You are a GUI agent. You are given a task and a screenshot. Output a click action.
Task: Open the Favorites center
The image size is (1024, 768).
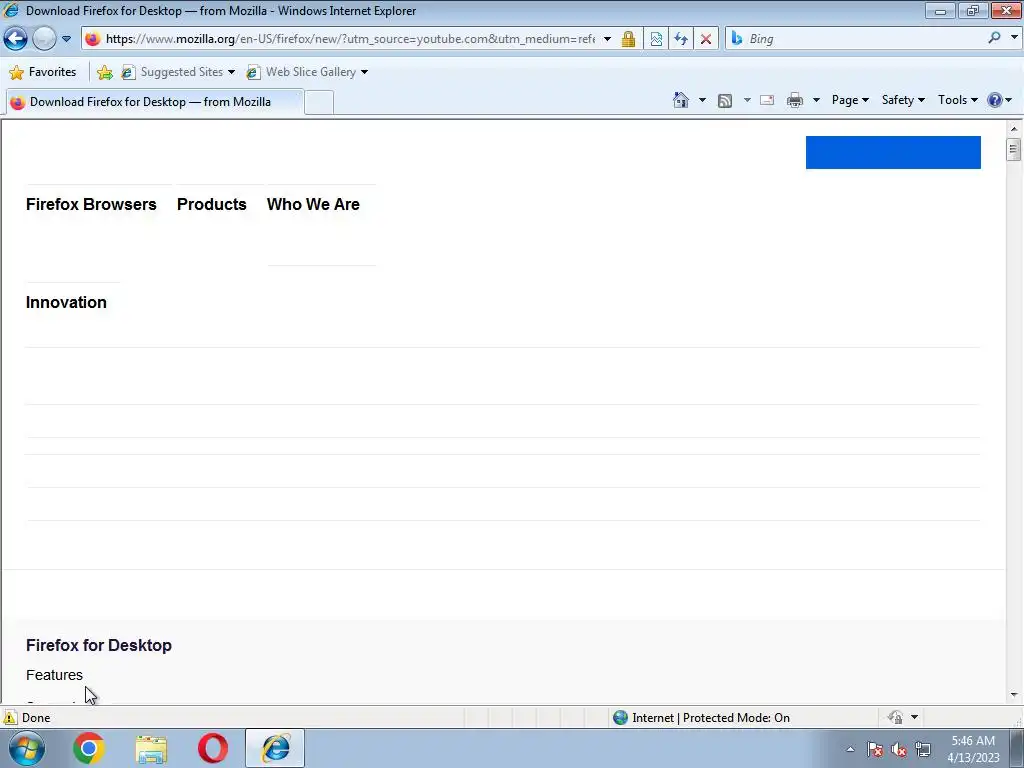(x=42, y=72)
